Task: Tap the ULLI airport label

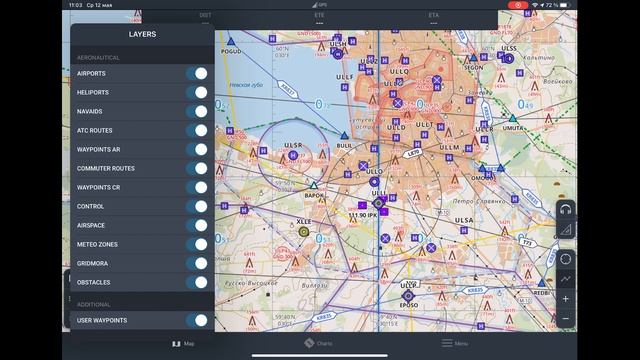Action: click(379, 193)
